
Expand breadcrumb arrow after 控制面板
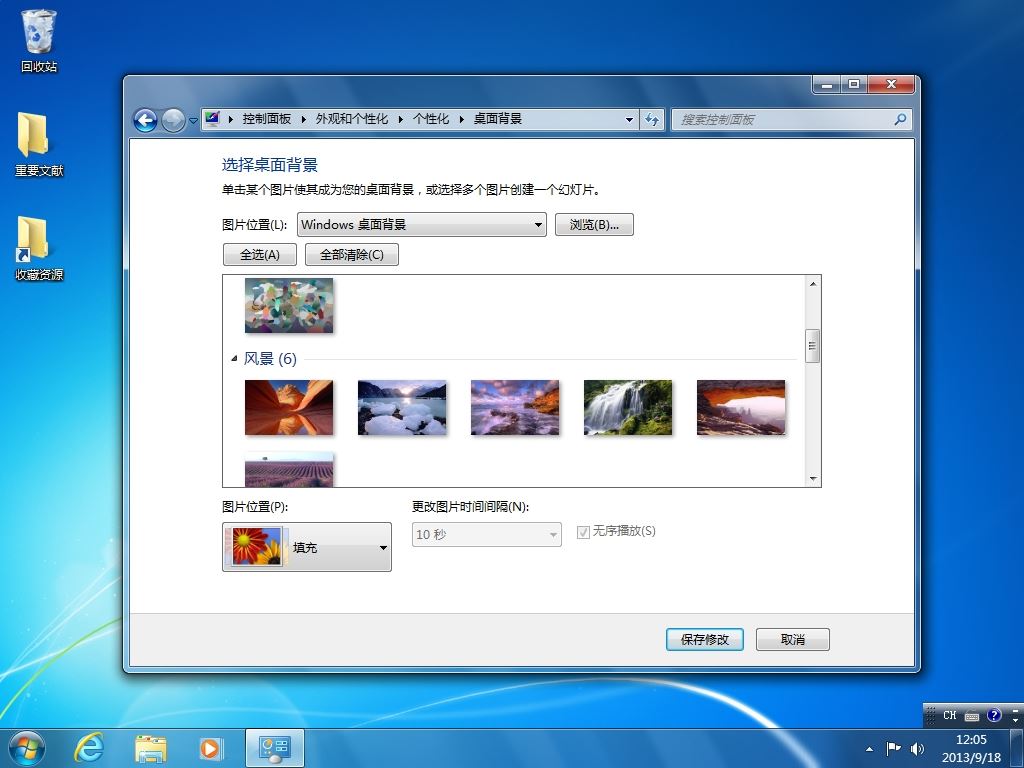[x=304, y=120]
